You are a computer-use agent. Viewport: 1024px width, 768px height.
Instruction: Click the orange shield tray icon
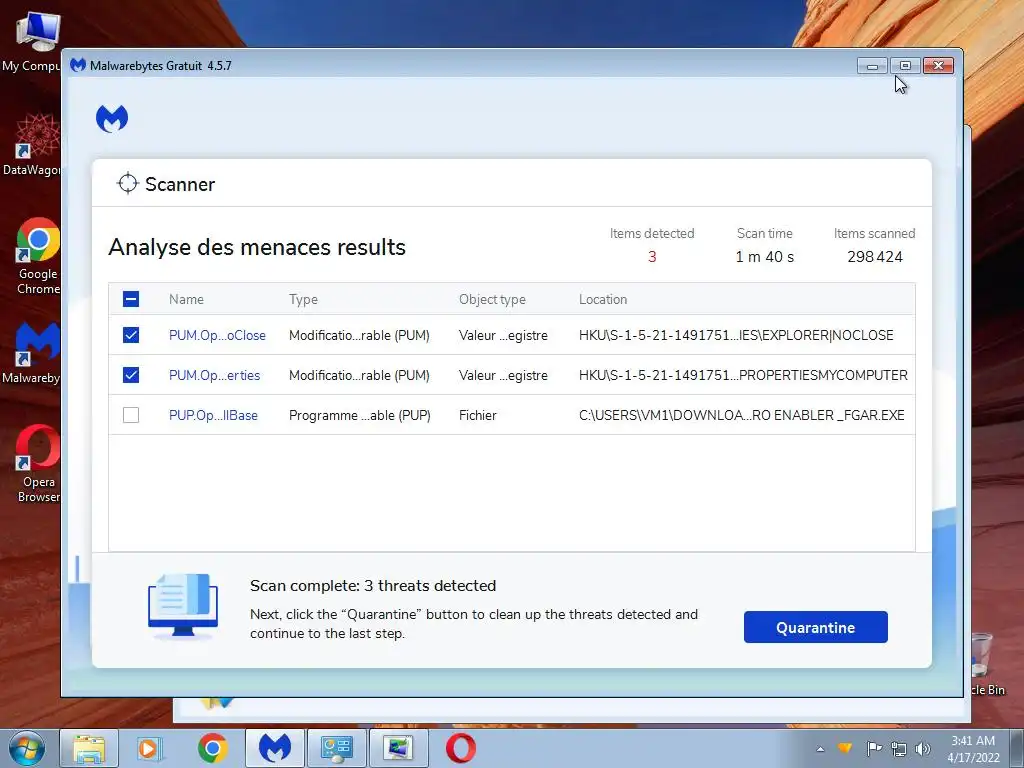(845, 748)
